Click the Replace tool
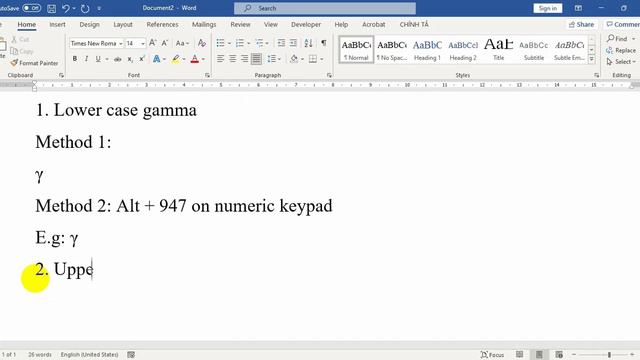 click(621, 50)
